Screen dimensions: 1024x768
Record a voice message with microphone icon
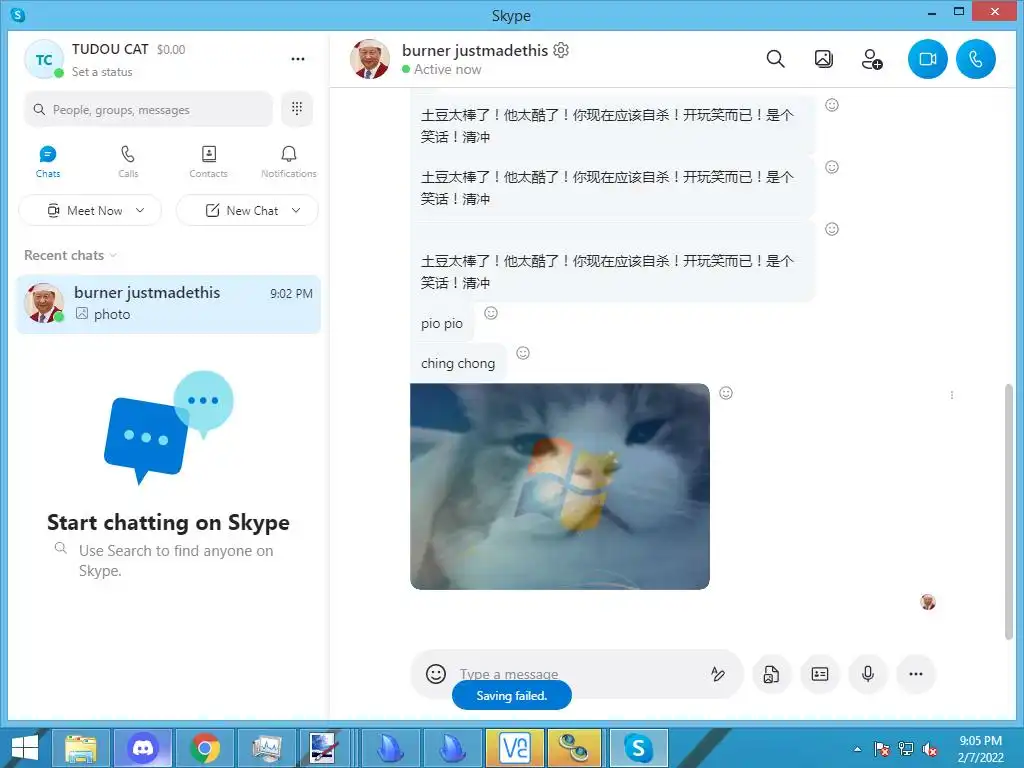(867, 673)
